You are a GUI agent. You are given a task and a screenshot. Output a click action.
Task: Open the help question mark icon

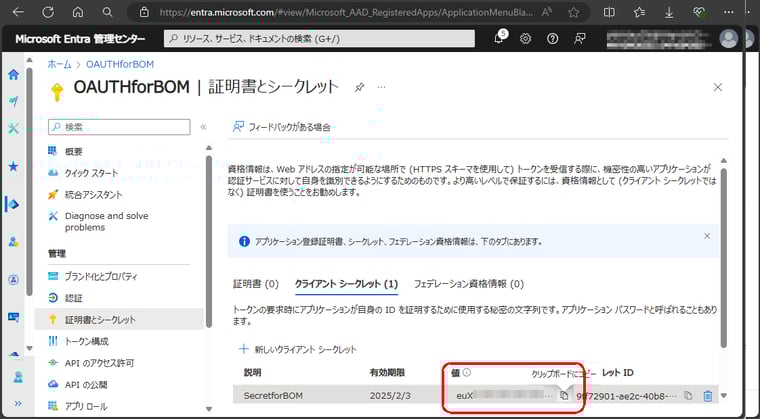[x=553, y=39]
